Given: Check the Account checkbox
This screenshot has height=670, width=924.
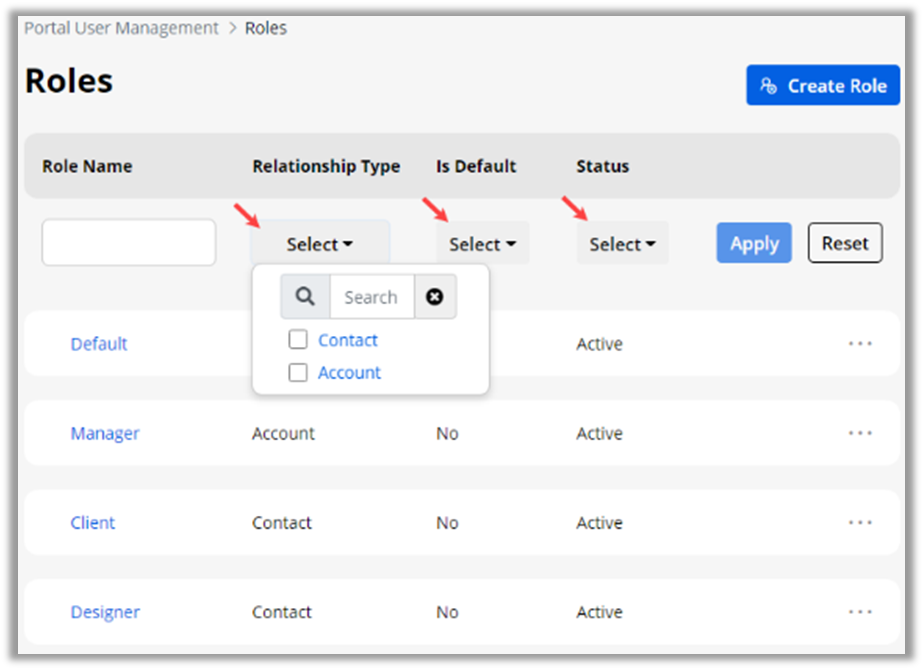Looking at the screenshot, I should (x=298, y=372).
